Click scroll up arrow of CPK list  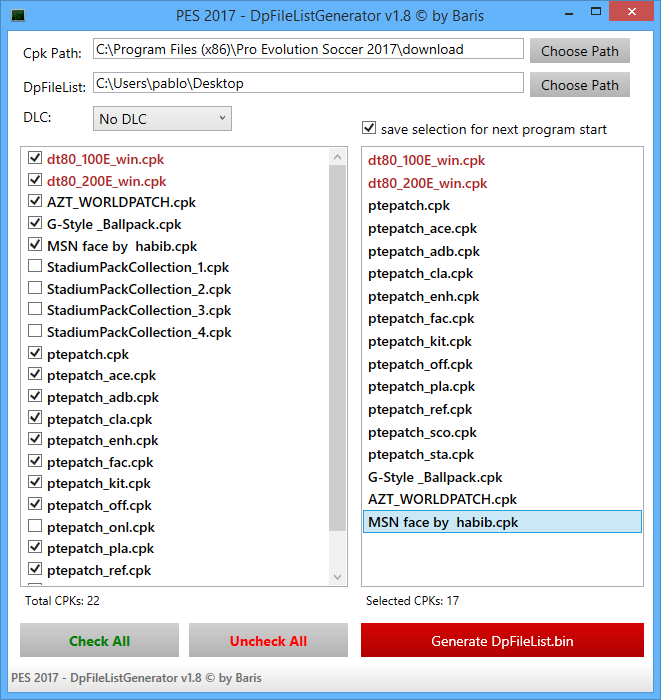tap(337, 157)
